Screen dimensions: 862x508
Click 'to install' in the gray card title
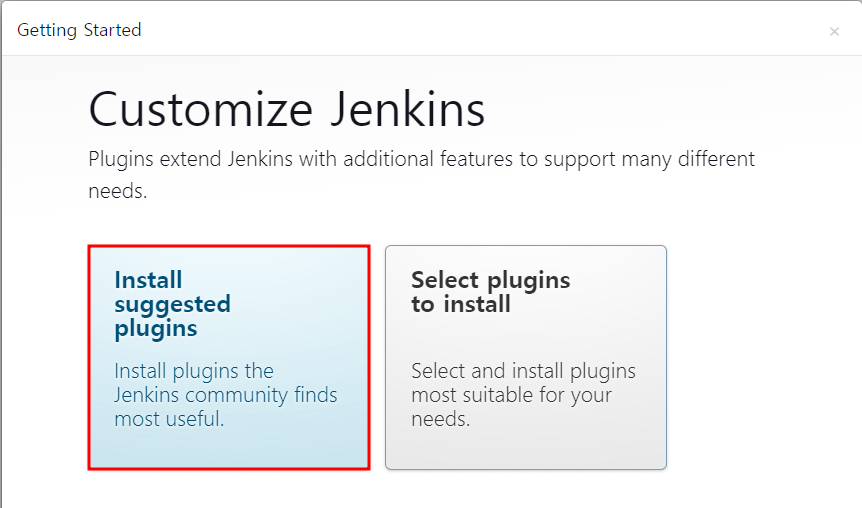(x=461, y=304)
